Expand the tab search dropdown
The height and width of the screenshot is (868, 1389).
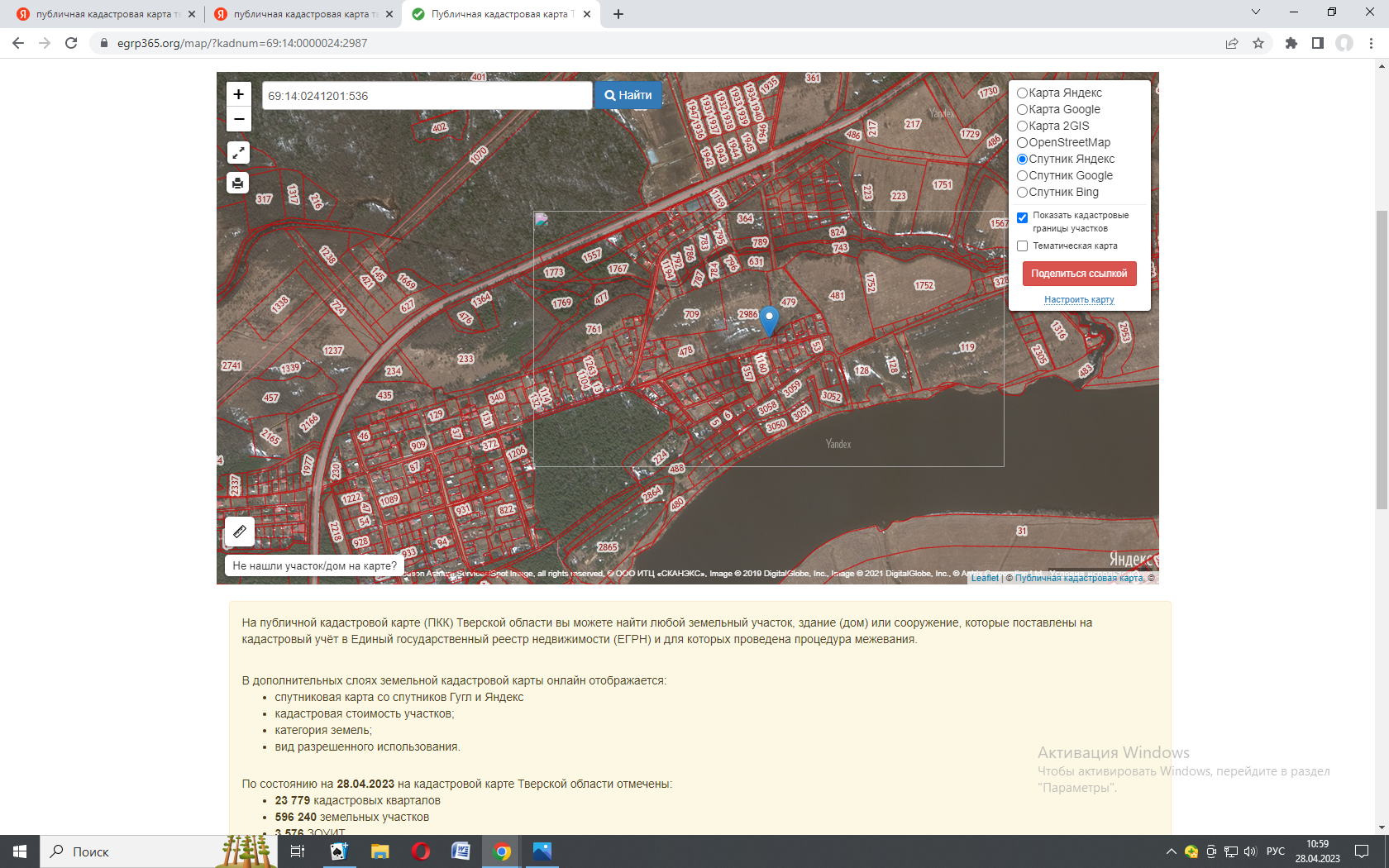pos(1256,12)
